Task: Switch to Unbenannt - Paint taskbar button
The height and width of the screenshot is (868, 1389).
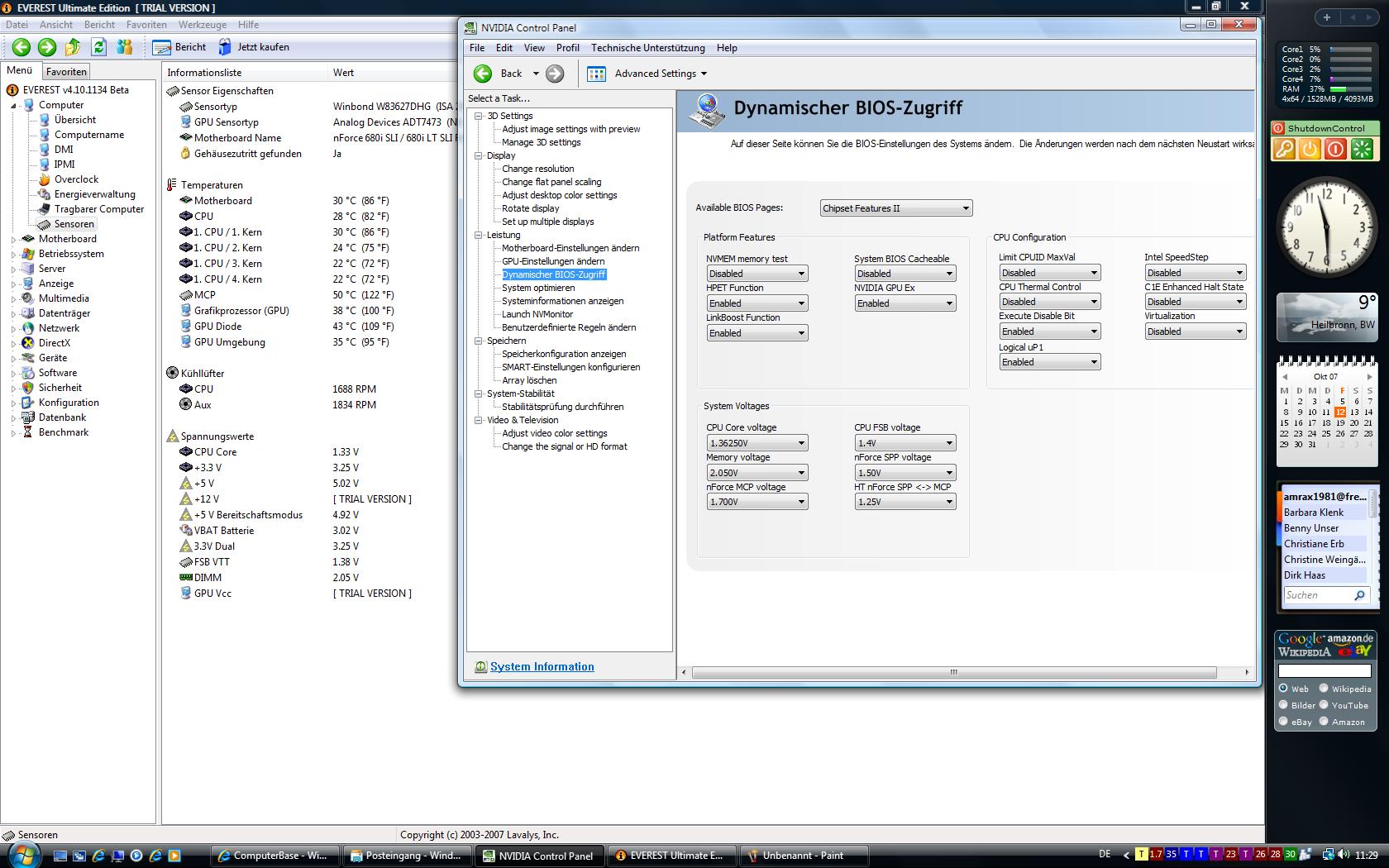Action: coord(804,856)
